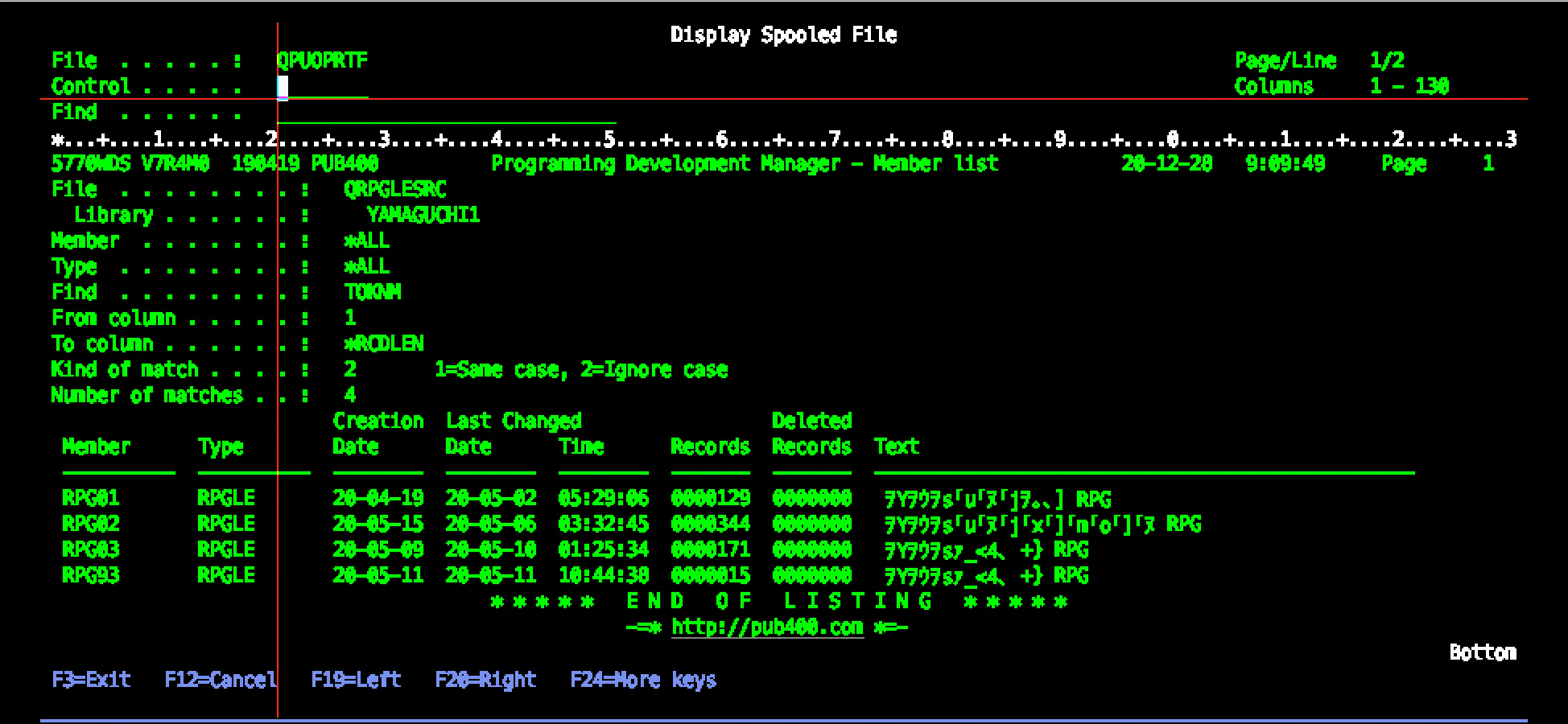
Task: Click the END OF LISTING line
Action: tap(778, 601)
